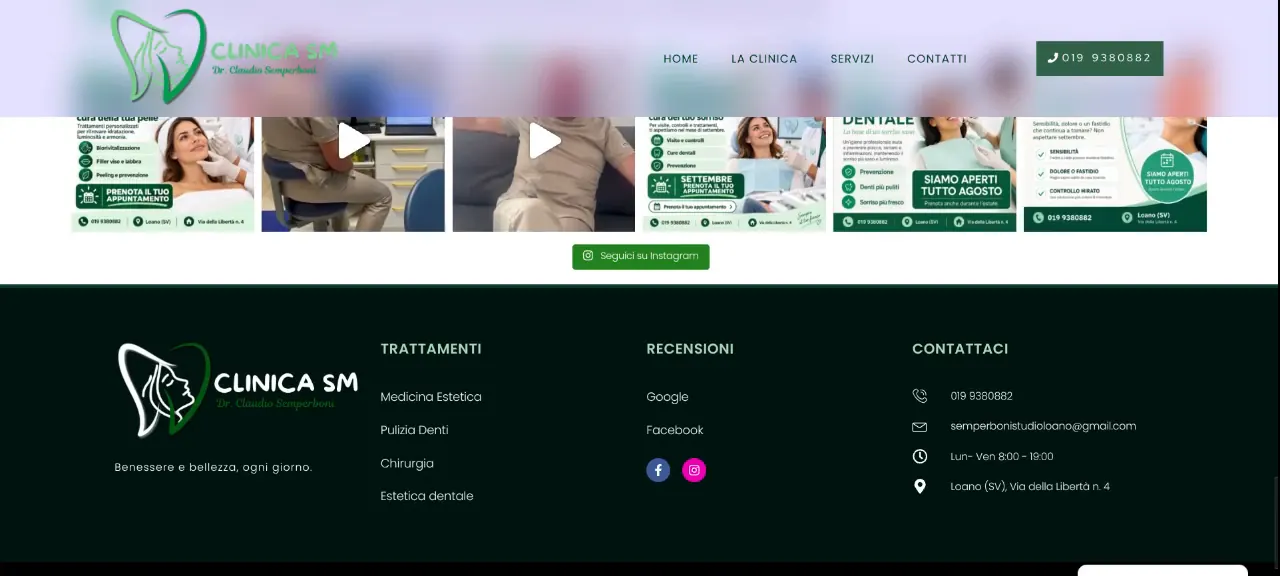Screen dimensions: 1280x576
Task: Click the Loano (SV), Via della Libertà address
Action: (1030, 487)
